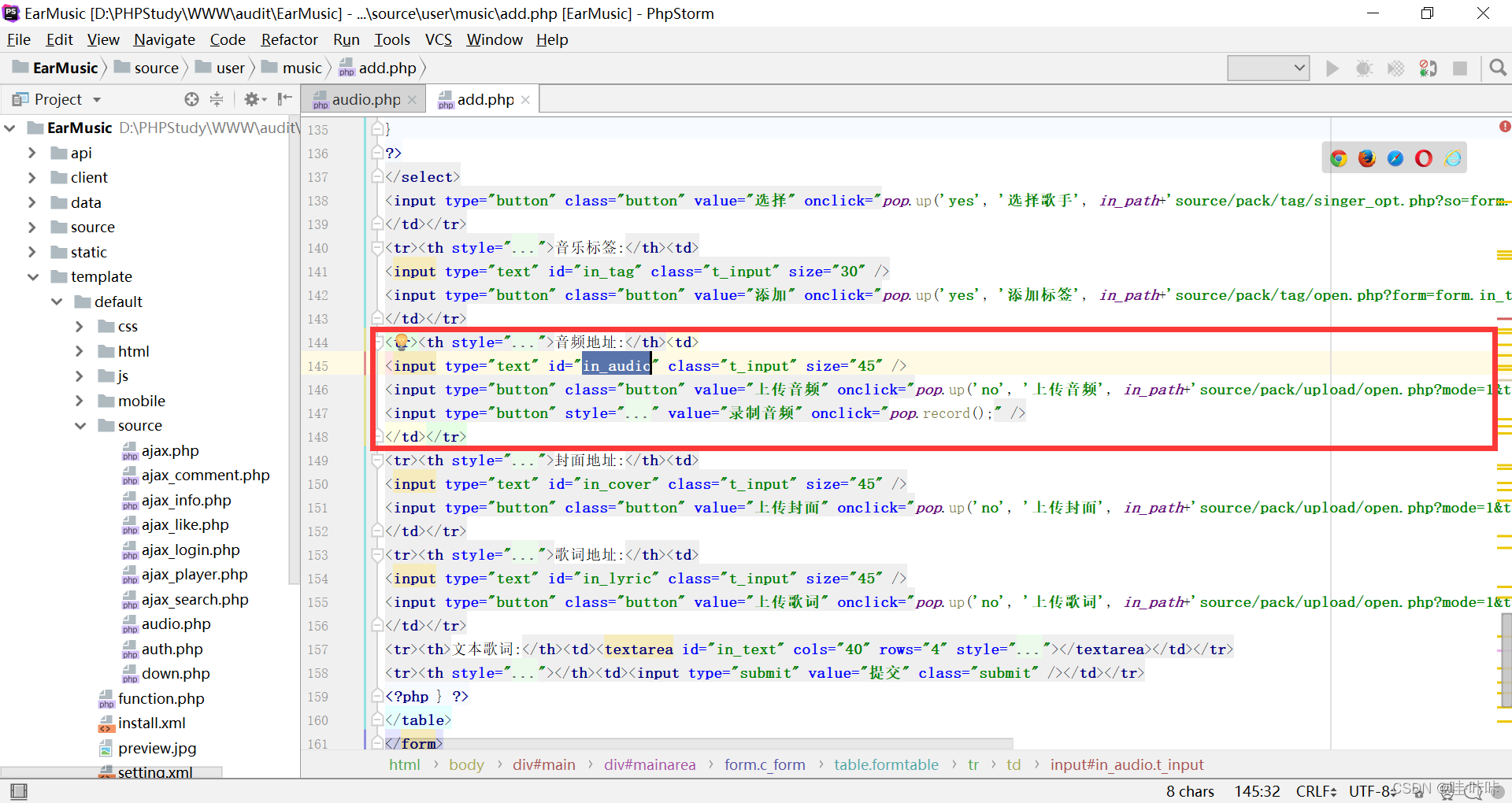This screenshot has width=1512, height=803.
Task: Click the red error indicator icon
Action: (1505, 126)
